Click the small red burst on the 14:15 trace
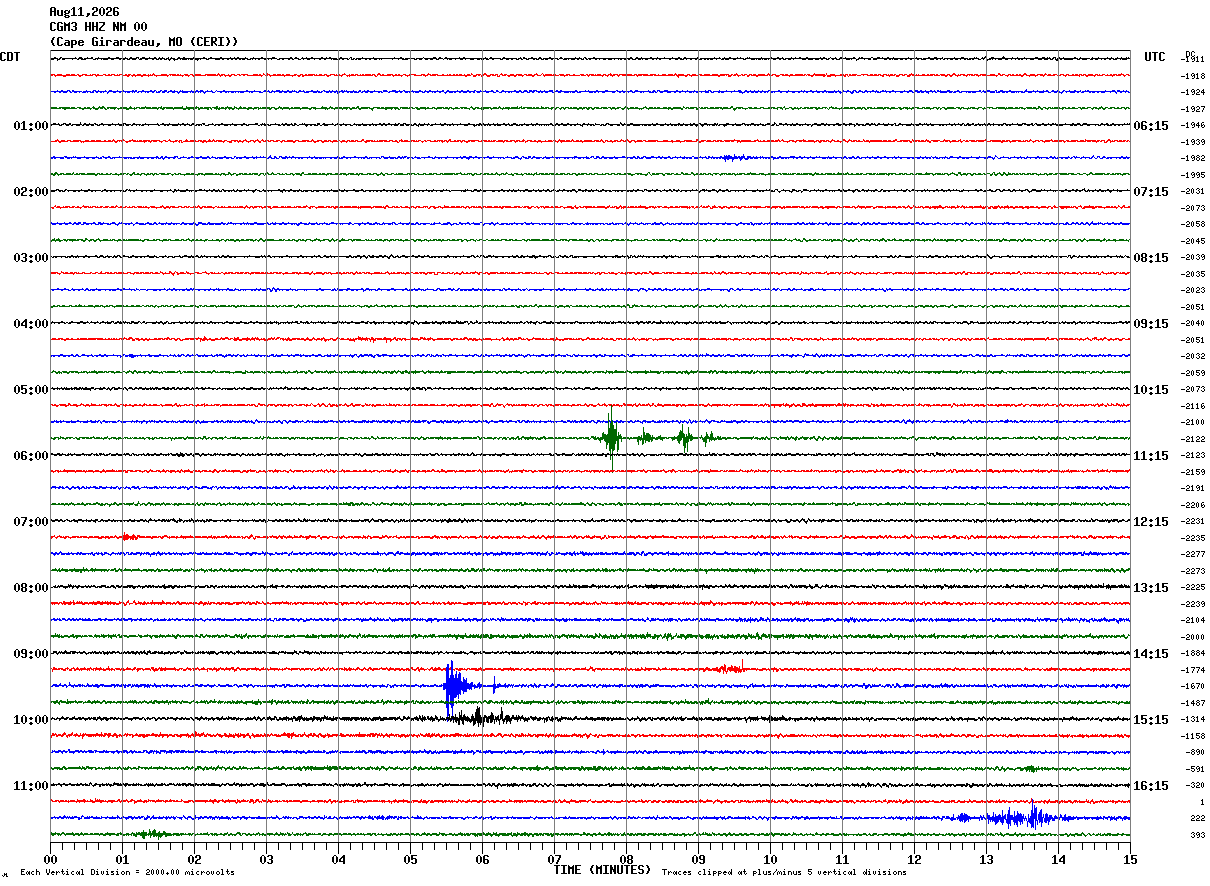 [731, 668]
